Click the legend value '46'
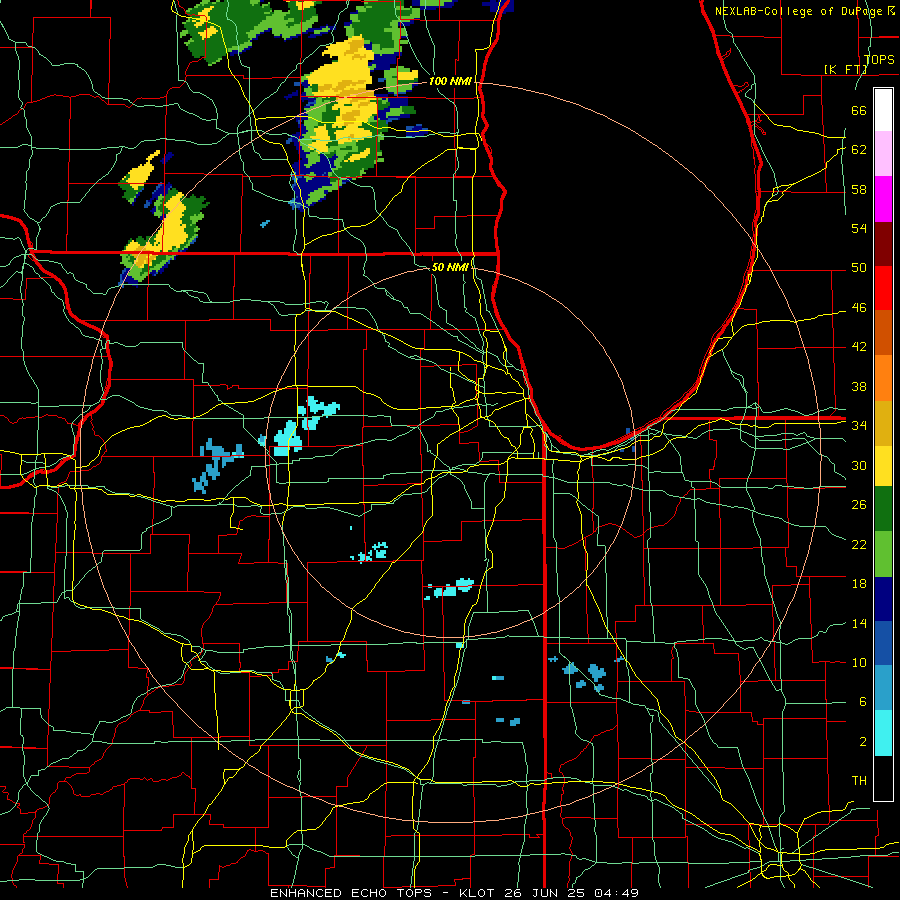 (x=859, y=308)
